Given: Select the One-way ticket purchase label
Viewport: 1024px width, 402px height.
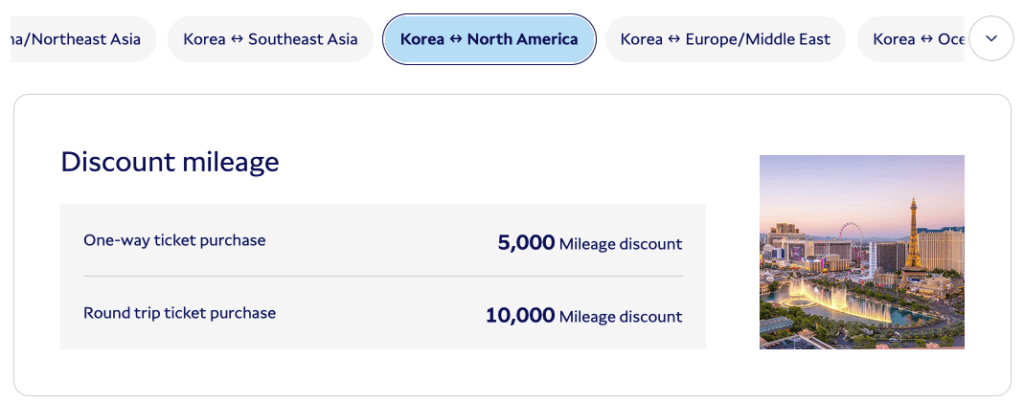Looking at the screenshot, I should (x=175, y=241).
